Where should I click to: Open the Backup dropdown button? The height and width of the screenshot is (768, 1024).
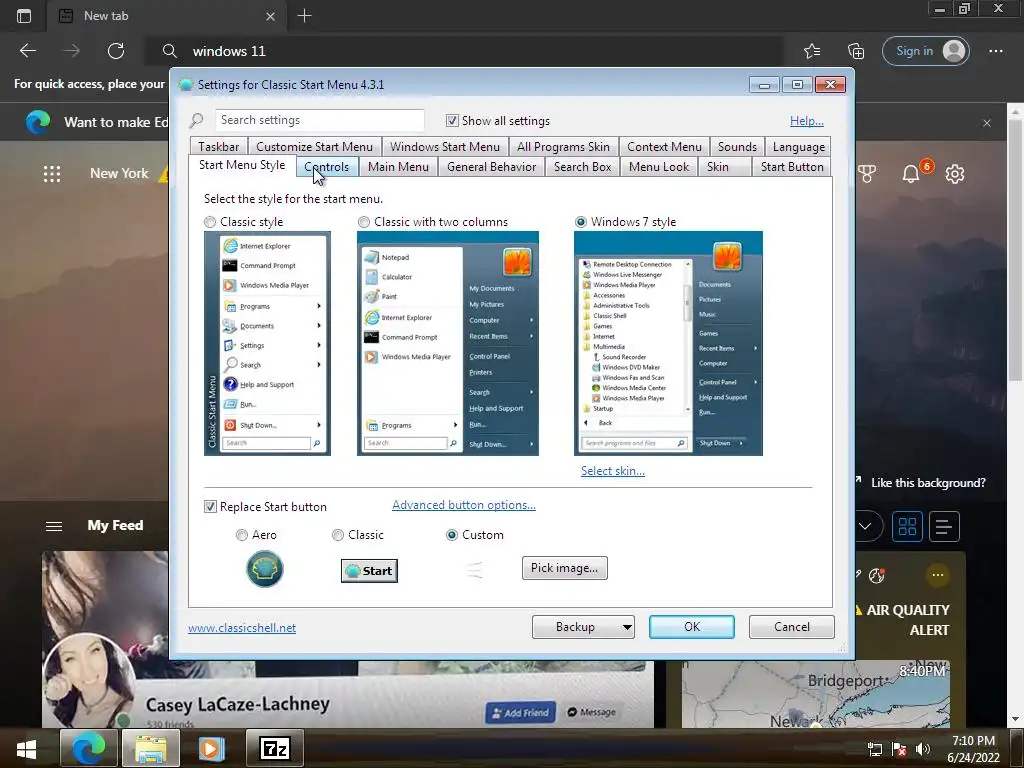pyautogui.click(x=583, y=627)
